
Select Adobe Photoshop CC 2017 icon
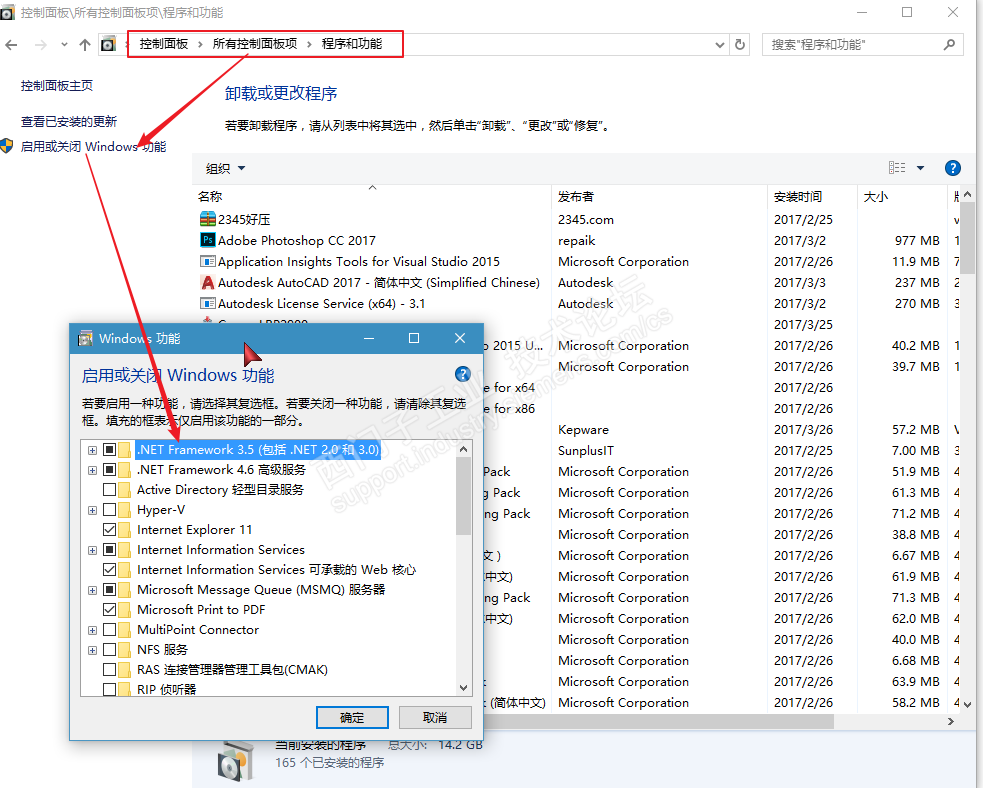[208, 240]
